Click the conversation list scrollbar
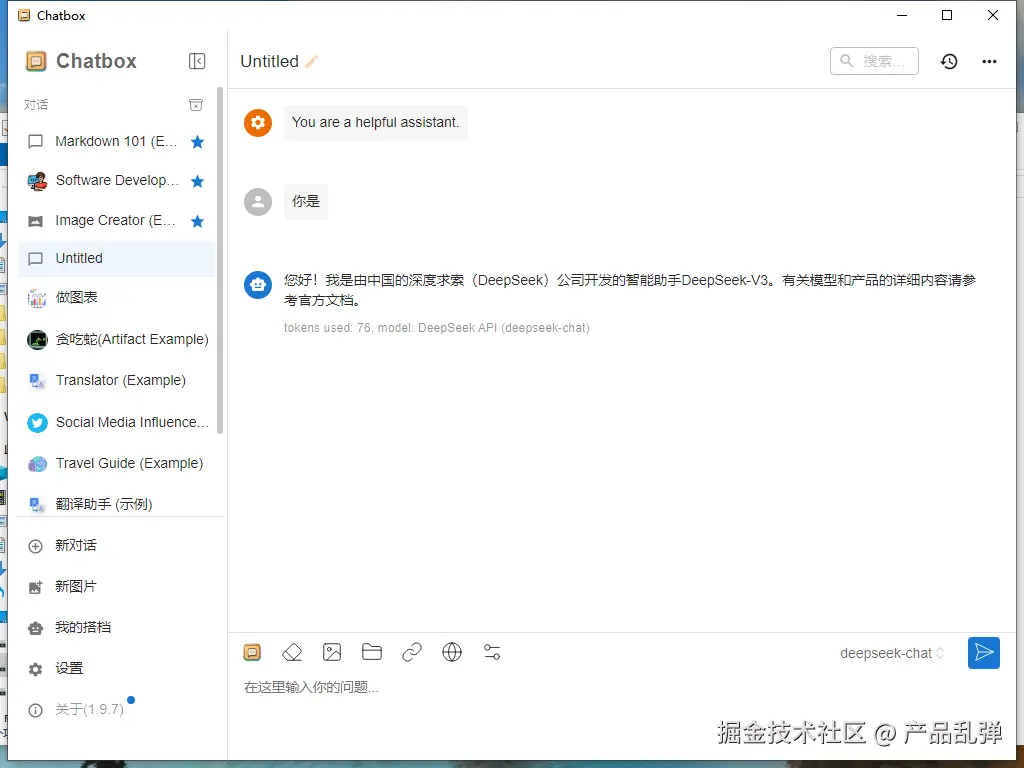Image resolution: width=1024 pixels, height=768 pixels. point(220,261)
